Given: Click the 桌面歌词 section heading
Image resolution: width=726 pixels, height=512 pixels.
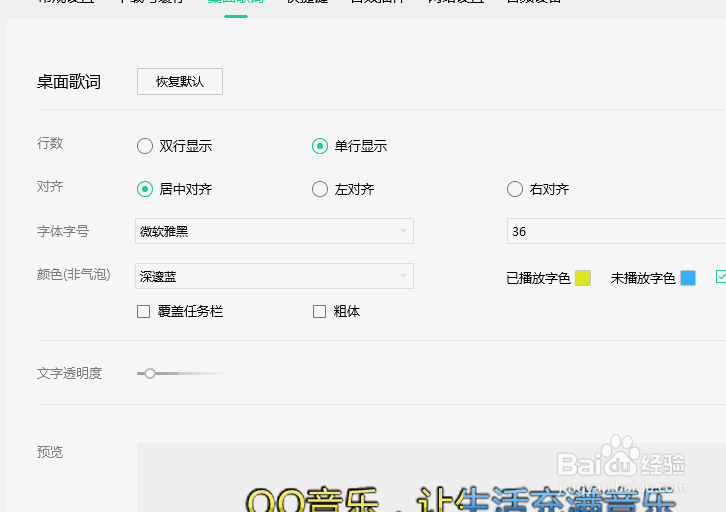Looking at the screenshot, I should pos(69,82).
